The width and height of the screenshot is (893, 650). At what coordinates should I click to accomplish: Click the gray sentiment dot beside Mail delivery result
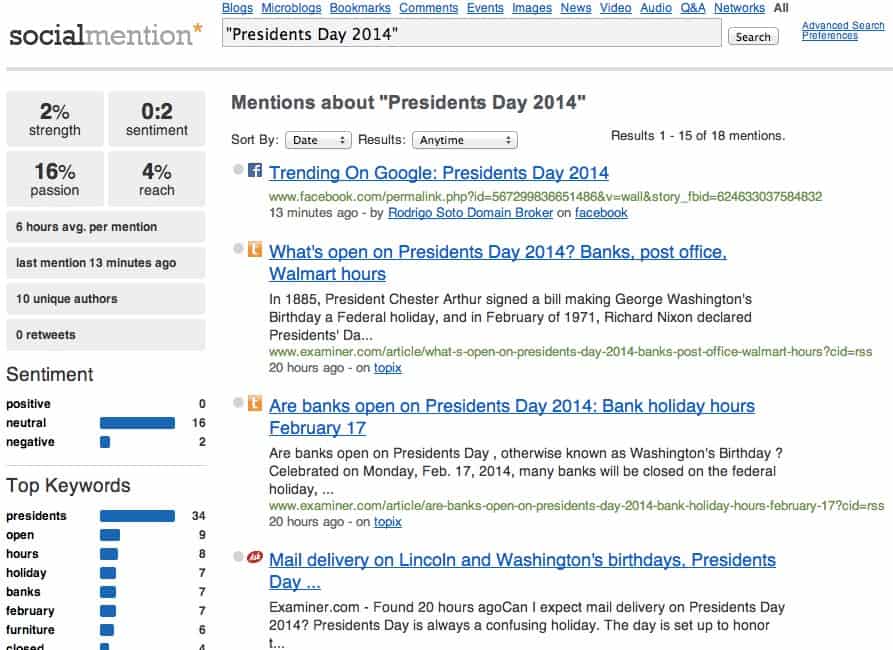click(x=238, y=558)
